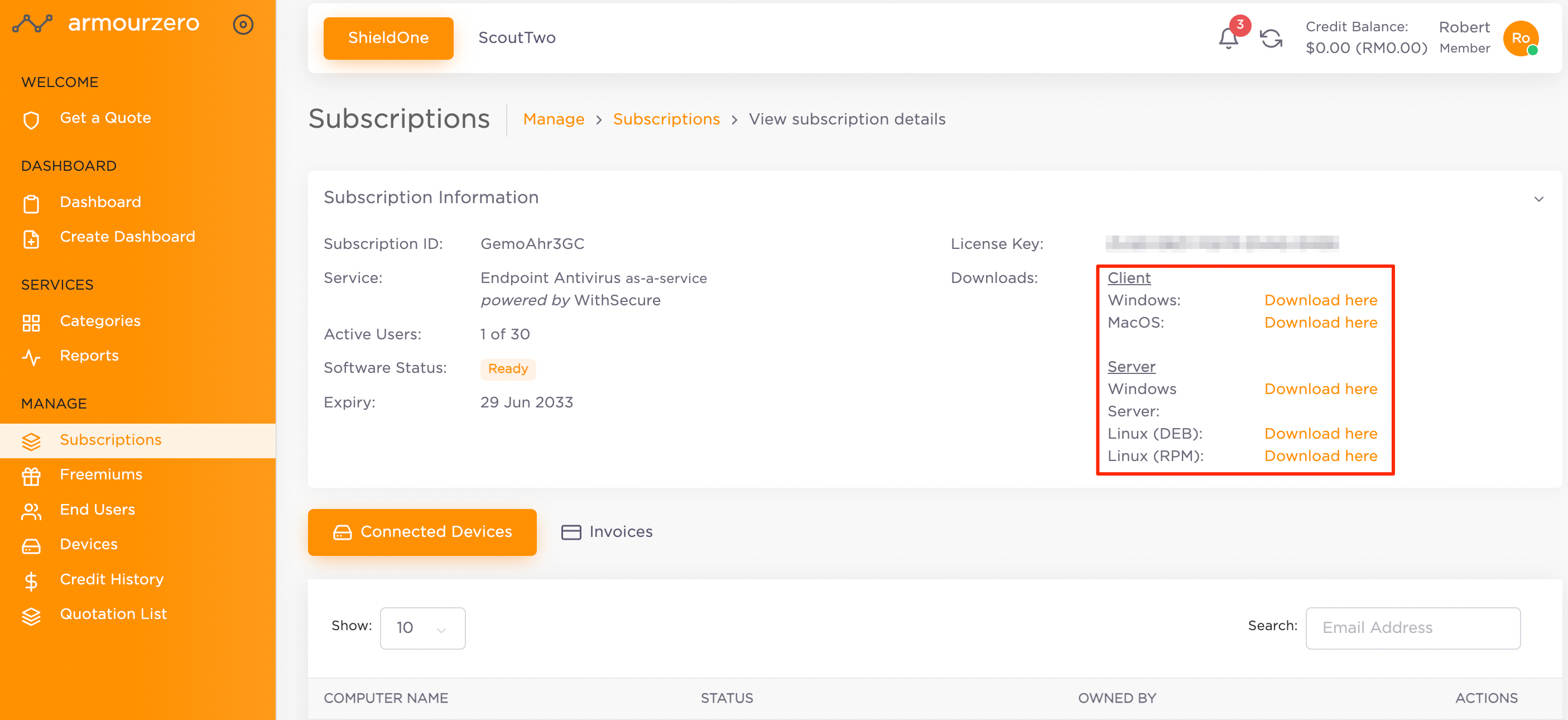Viewport: 1568px width, 720px height.
Task: Download the Windows client installer
Action: 1320,300
